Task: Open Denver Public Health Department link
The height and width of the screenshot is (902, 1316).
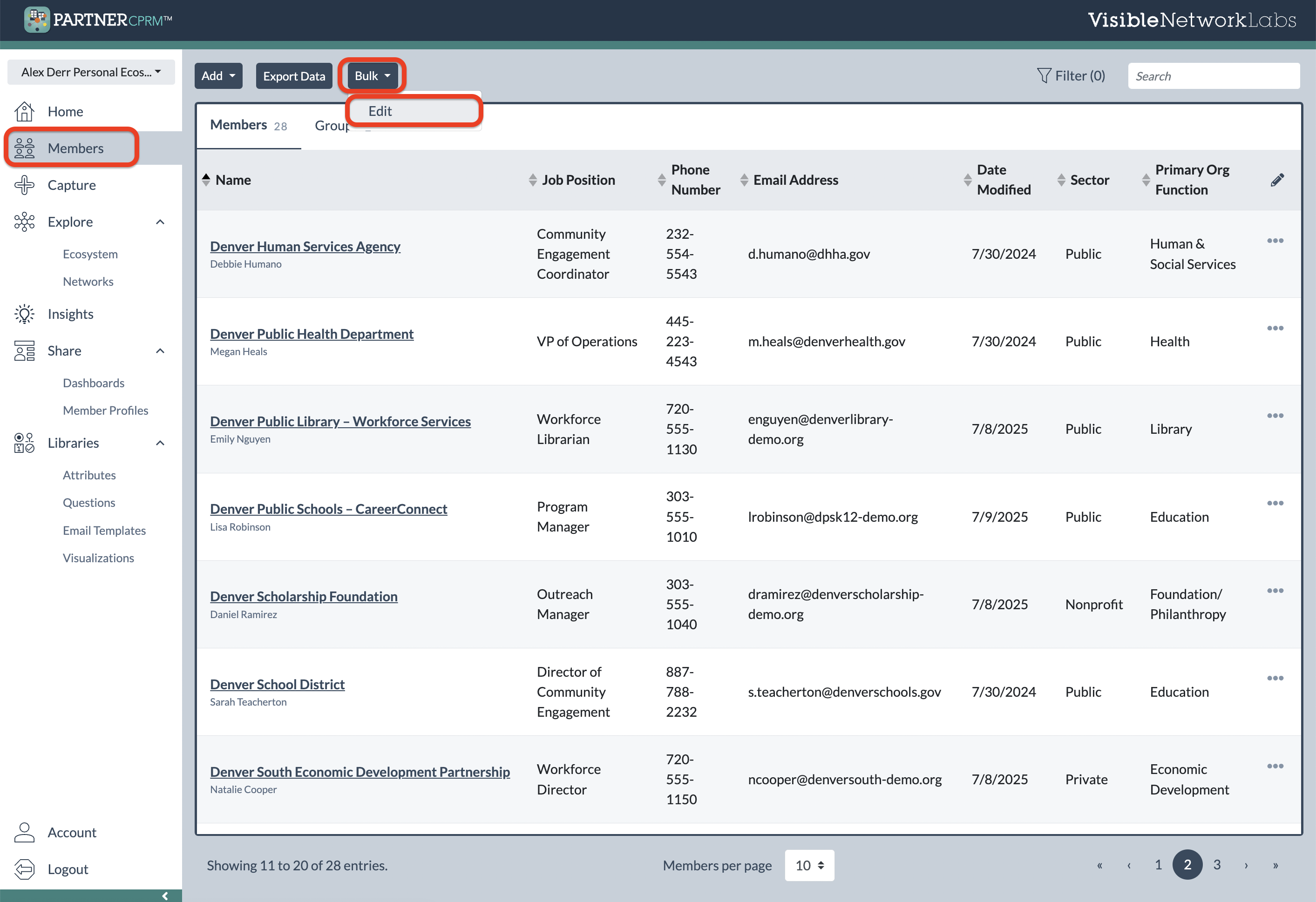Action: pyautogui.click(x=312, y=334)
